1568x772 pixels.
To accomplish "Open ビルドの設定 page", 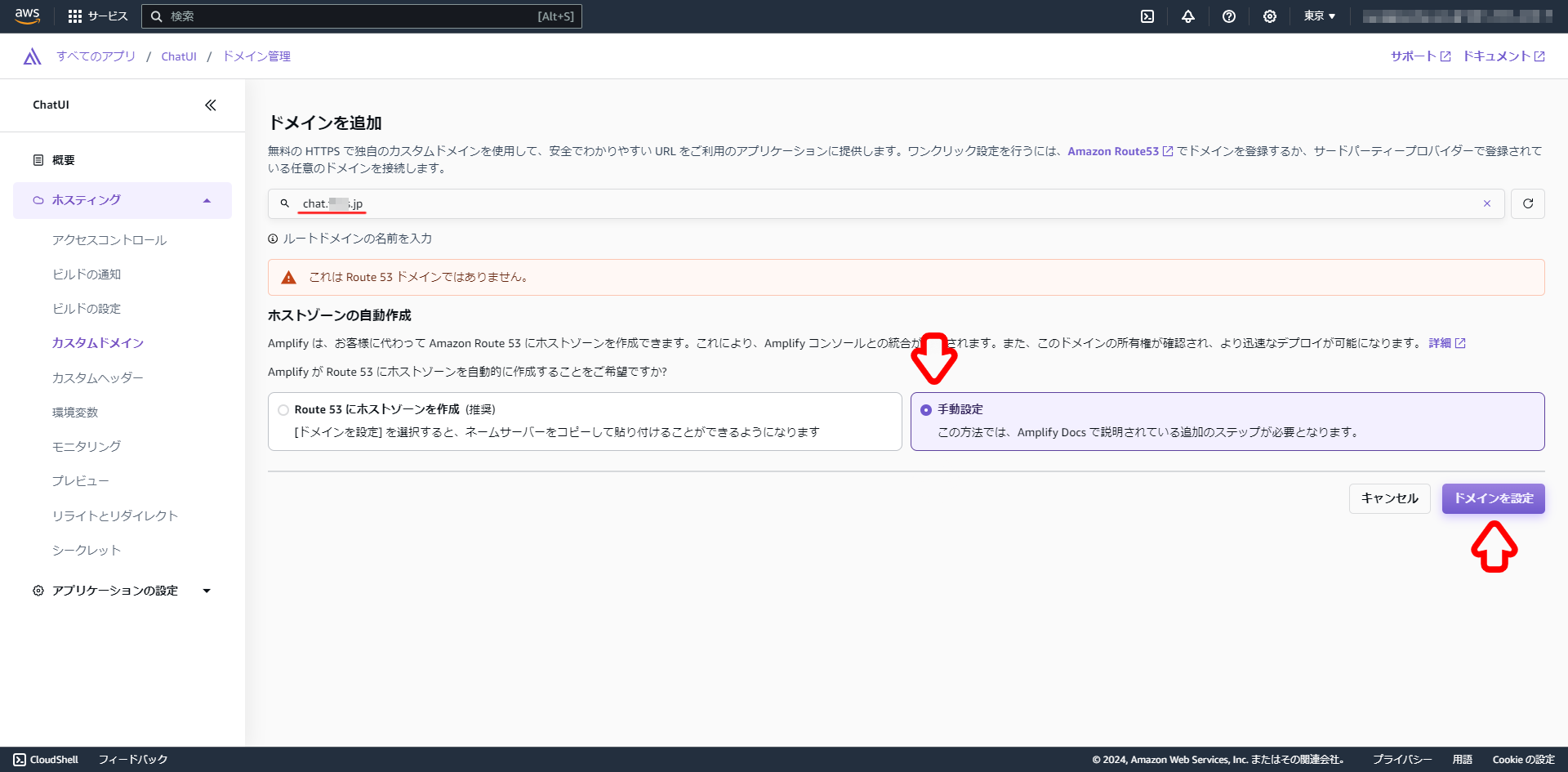I will [87, 309].
